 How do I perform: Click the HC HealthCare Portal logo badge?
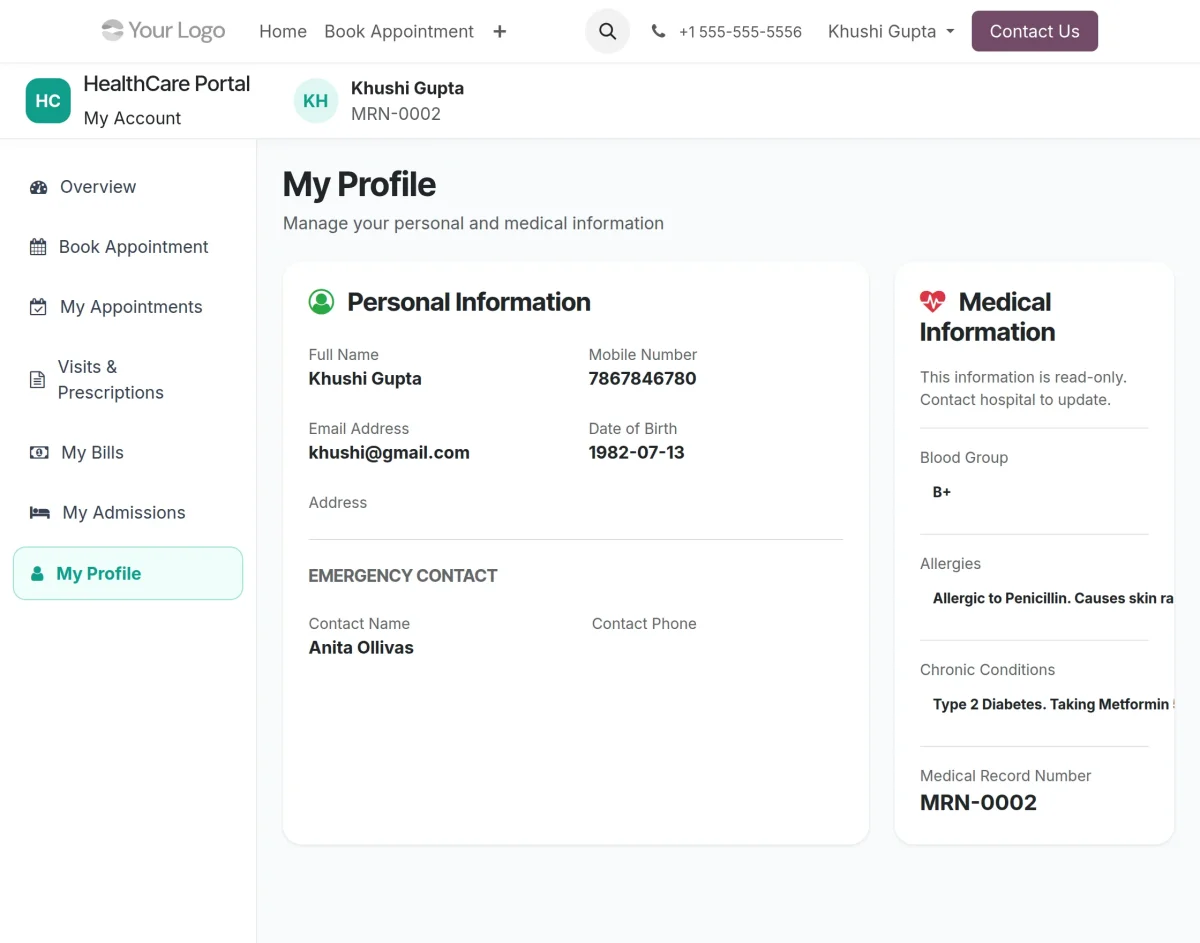click(48, 101)
